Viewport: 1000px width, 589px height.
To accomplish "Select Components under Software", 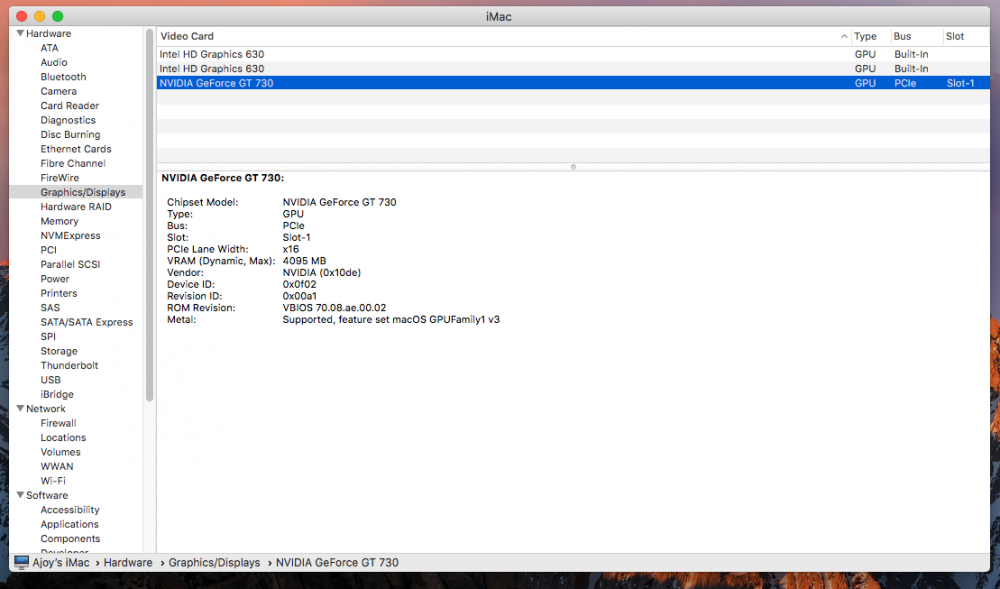I will [70, 539].
